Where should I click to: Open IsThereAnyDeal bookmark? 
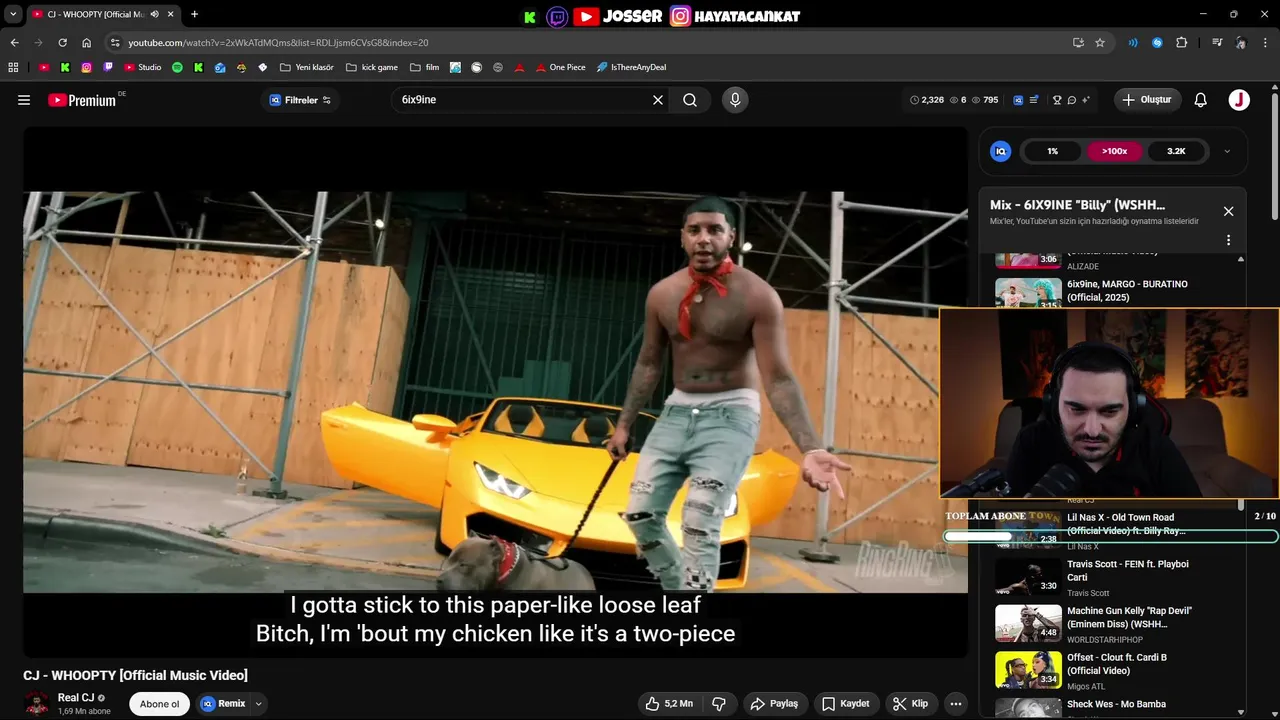click(631, 67)
